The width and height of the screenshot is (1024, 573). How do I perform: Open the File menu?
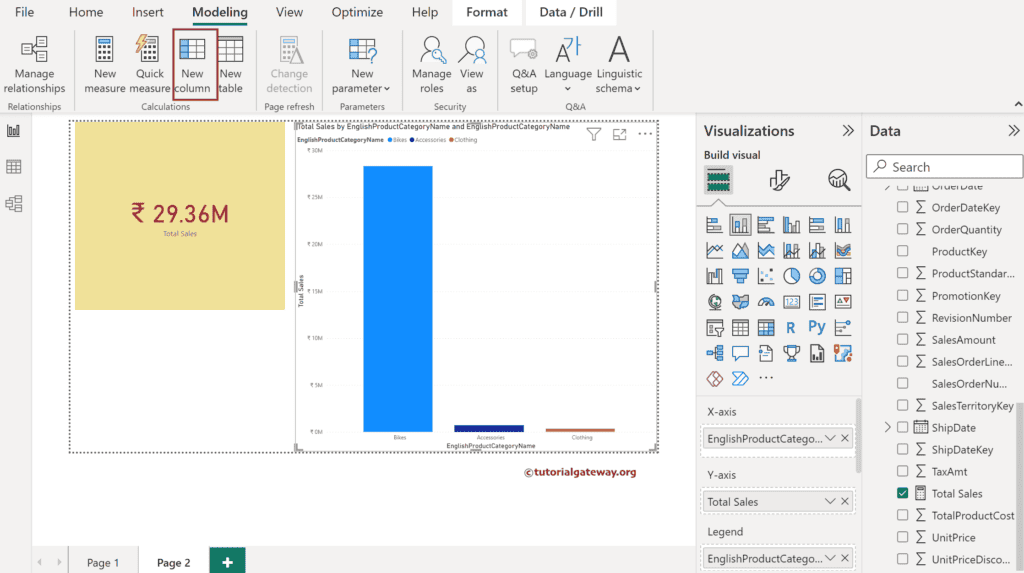[x=24, y=12]
